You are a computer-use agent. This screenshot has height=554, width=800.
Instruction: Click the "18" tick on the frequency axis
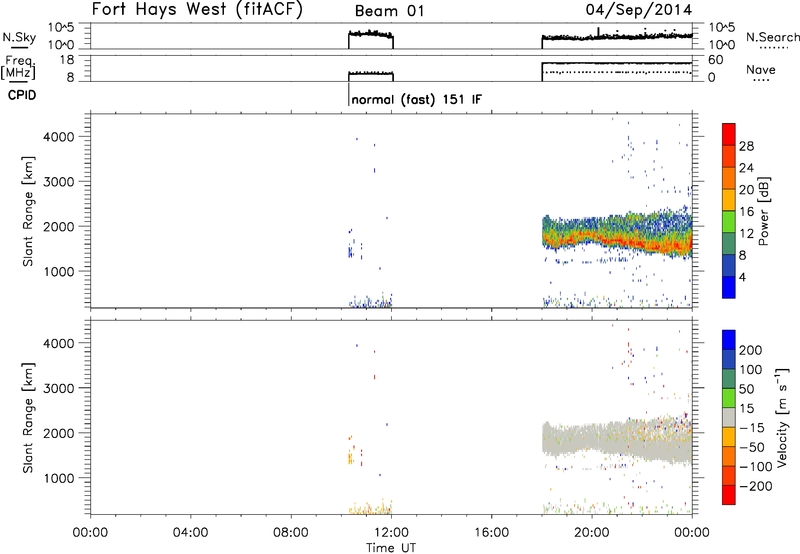point(66,60)
